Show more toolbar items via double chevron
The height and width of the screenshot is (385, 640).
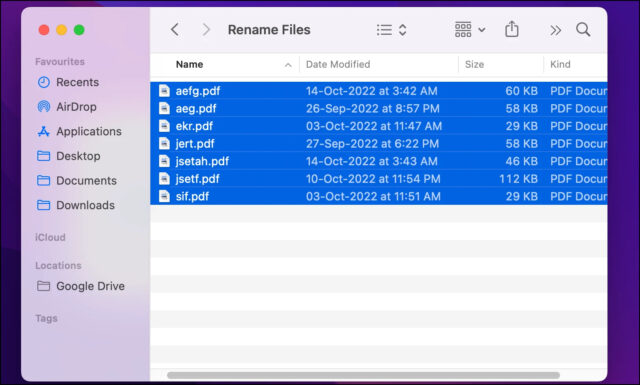[555, 30]
